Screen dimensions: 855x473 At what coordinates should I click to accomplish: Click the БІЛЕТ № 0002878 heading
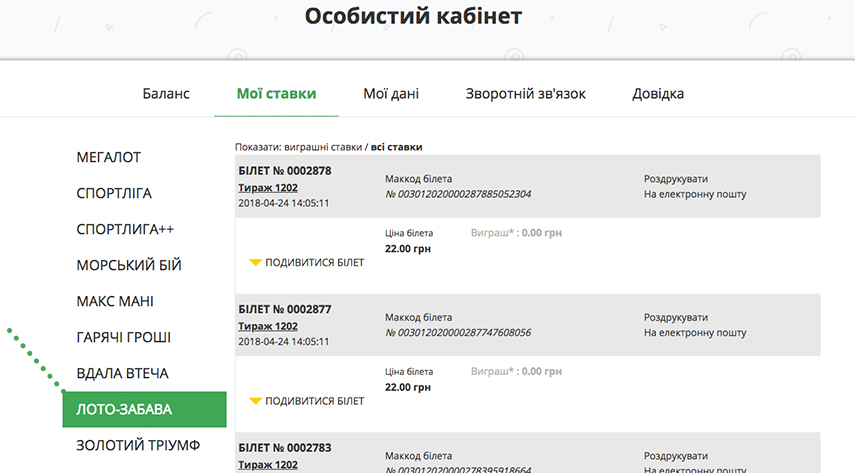tap(285, 171)
